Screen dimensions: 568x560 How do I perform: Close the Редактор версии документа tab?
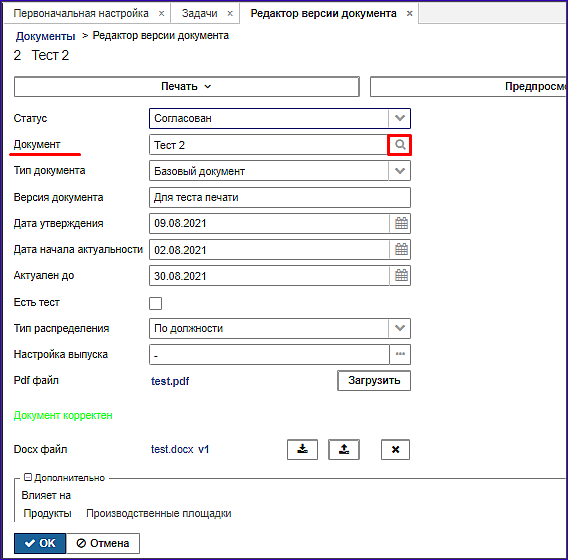coord(409,13)
